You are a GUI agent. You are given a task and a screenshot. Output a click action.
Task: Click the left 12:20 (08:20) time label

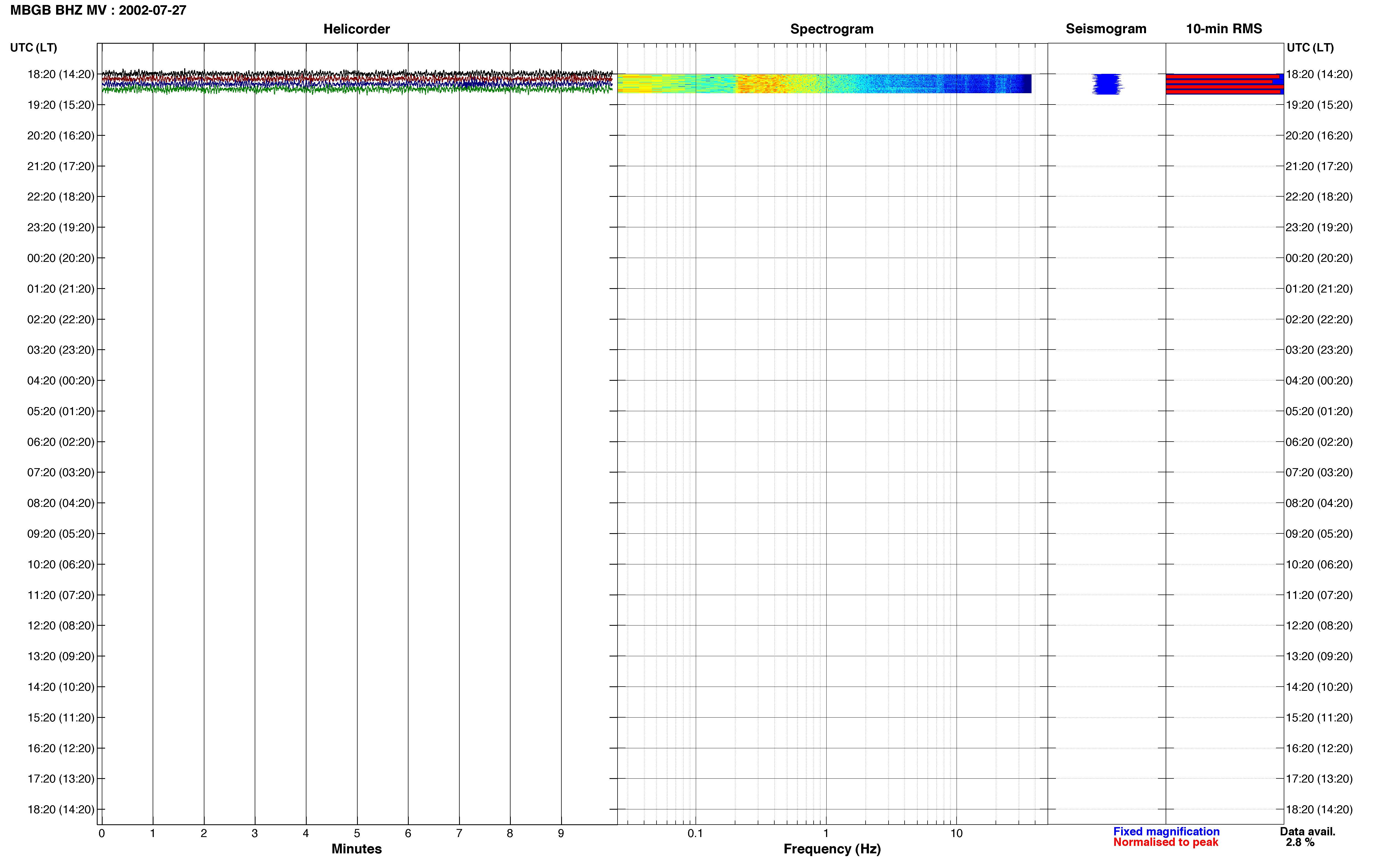pos(61,626)
